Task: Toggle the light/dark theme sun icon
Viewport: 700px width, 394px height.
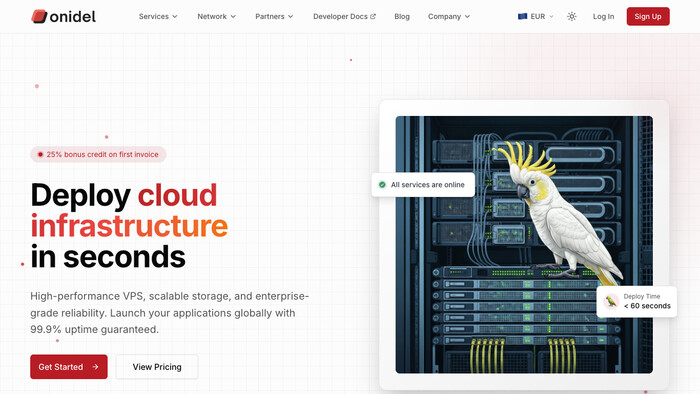Action: pos(571,17)
